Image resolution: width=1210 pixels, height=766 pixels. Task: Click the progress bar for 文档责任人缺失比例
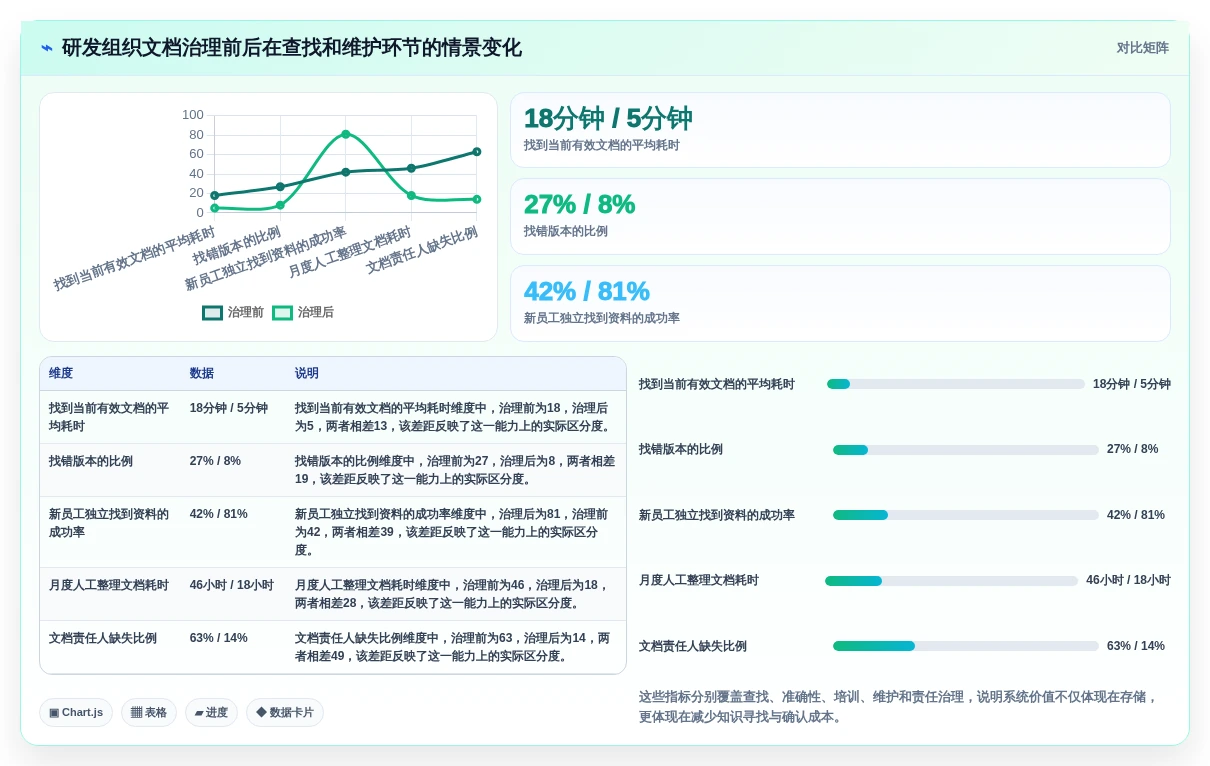click(966, 646)
